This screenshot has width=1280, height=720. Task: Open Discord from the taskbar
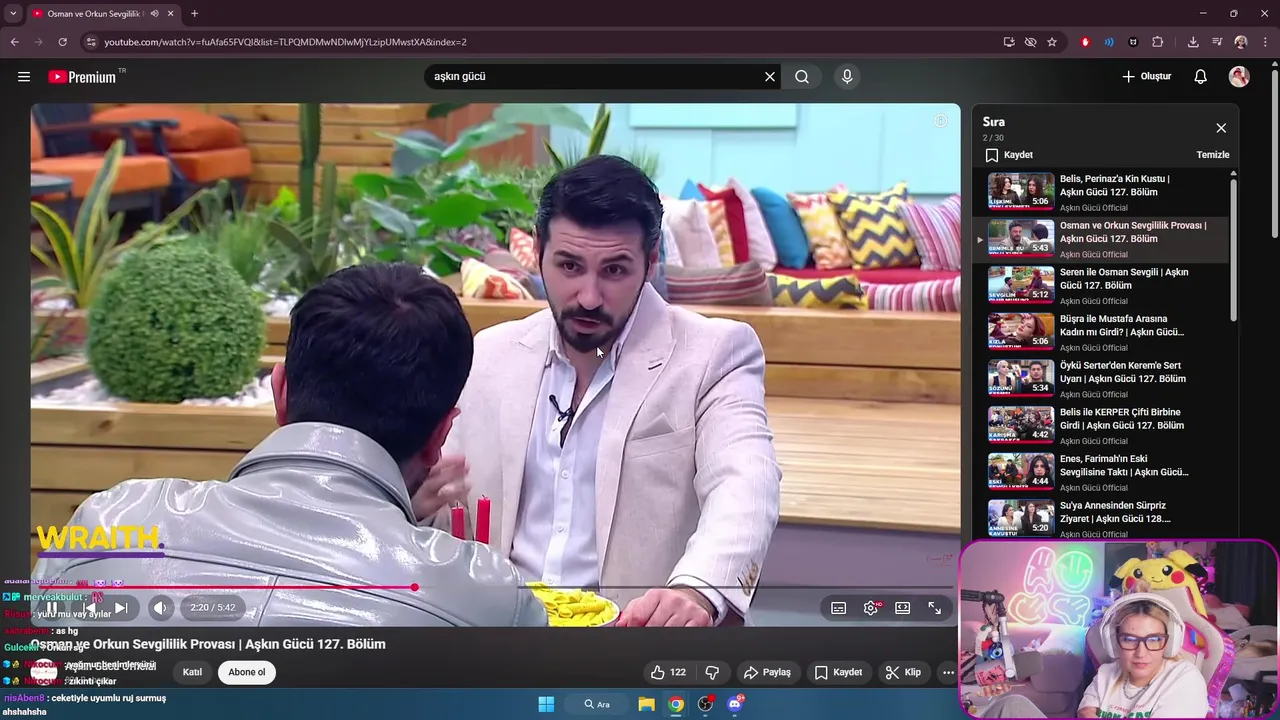pos(735,704)
